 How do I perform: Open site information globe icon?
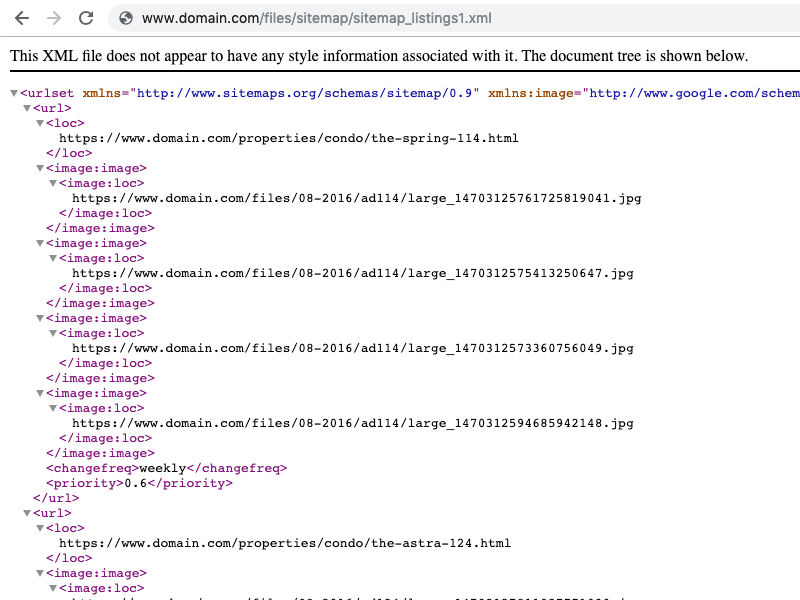pos(125,18)
